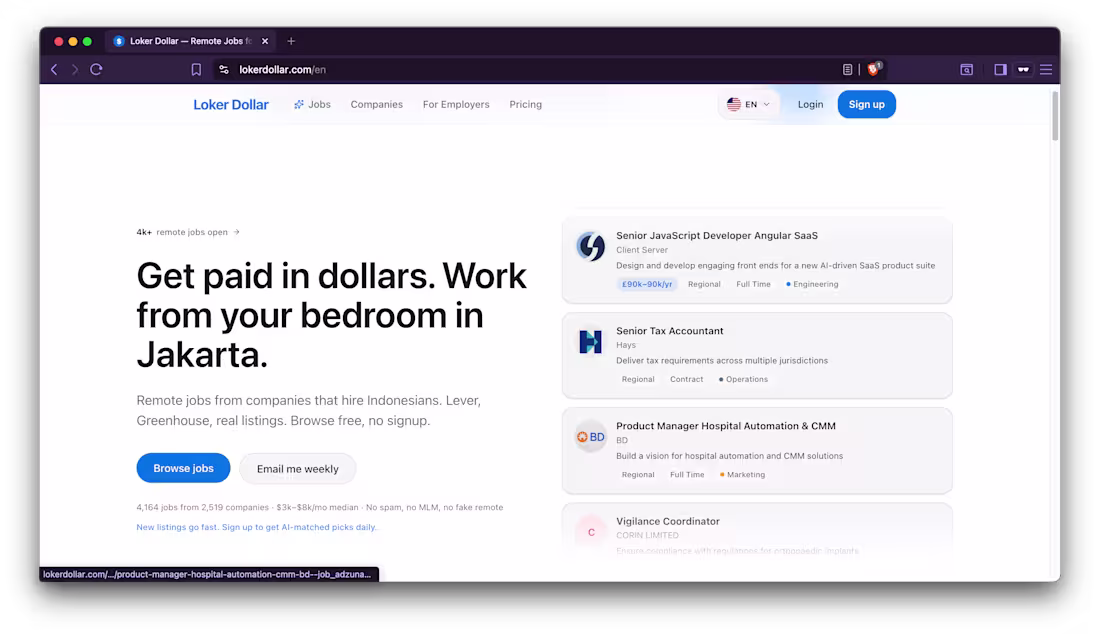Expand the EN language dropdown
Viewport: 1100px width, 634px height.
pos(749,104)
